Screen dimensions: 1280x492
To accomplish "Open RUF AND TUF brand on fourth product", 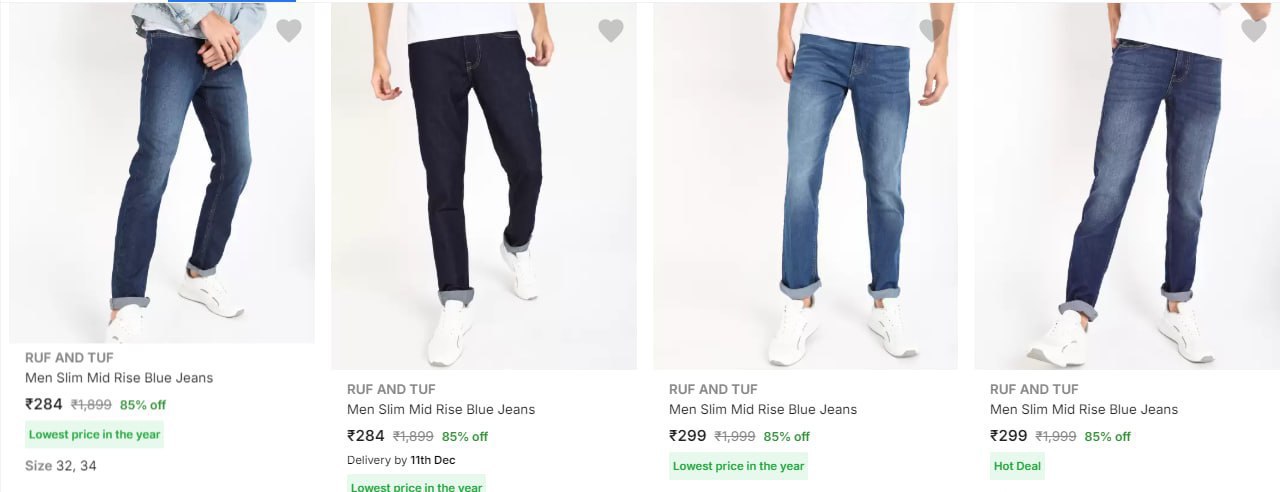I will coord(1034,389).
